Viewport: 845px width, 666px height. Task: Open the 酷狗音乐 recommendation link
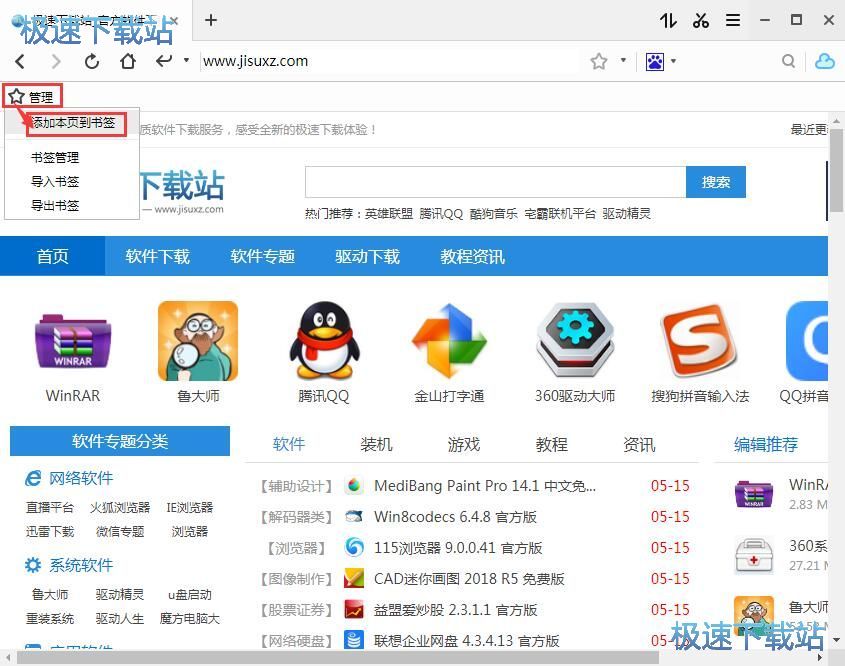click(494, 213)
